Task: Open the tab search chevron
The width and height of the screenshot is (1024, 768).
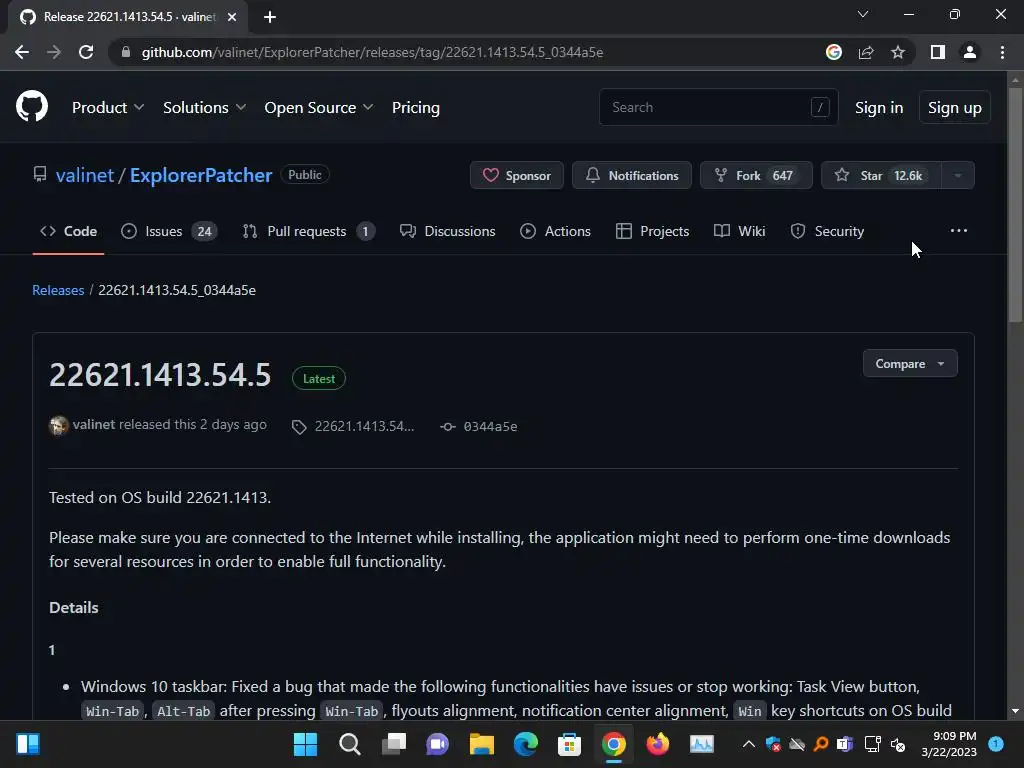Action: [863, 14]
